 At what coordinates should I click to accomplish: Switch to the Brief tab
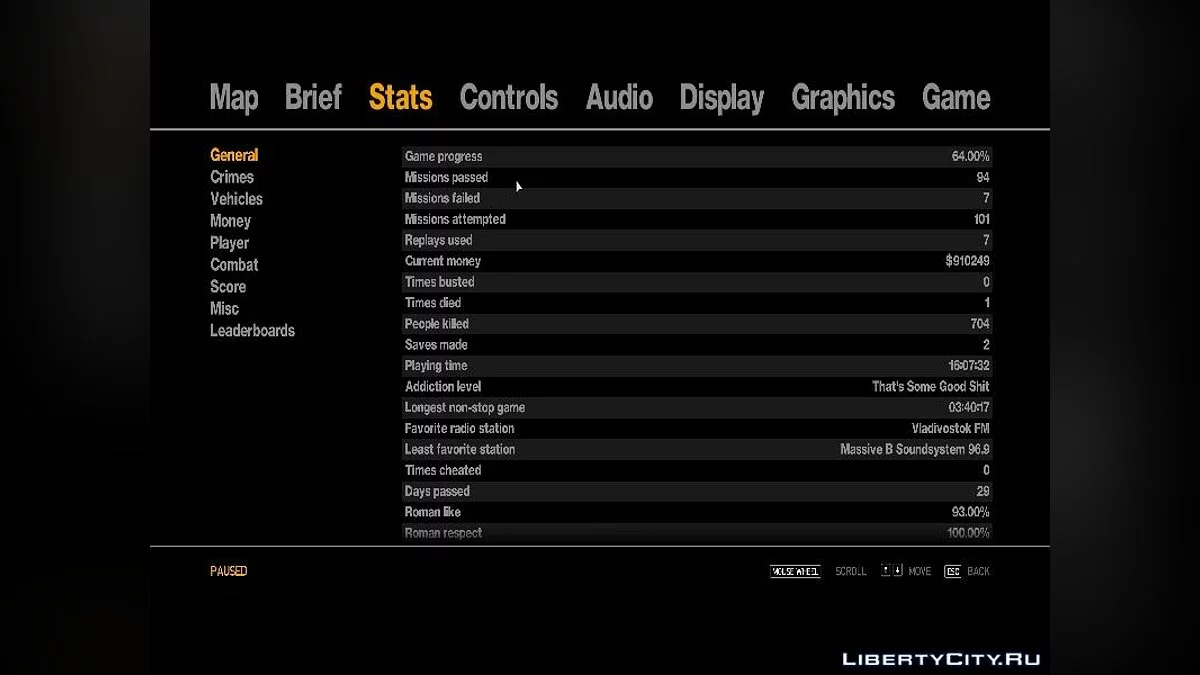click(x=313, y=98)
